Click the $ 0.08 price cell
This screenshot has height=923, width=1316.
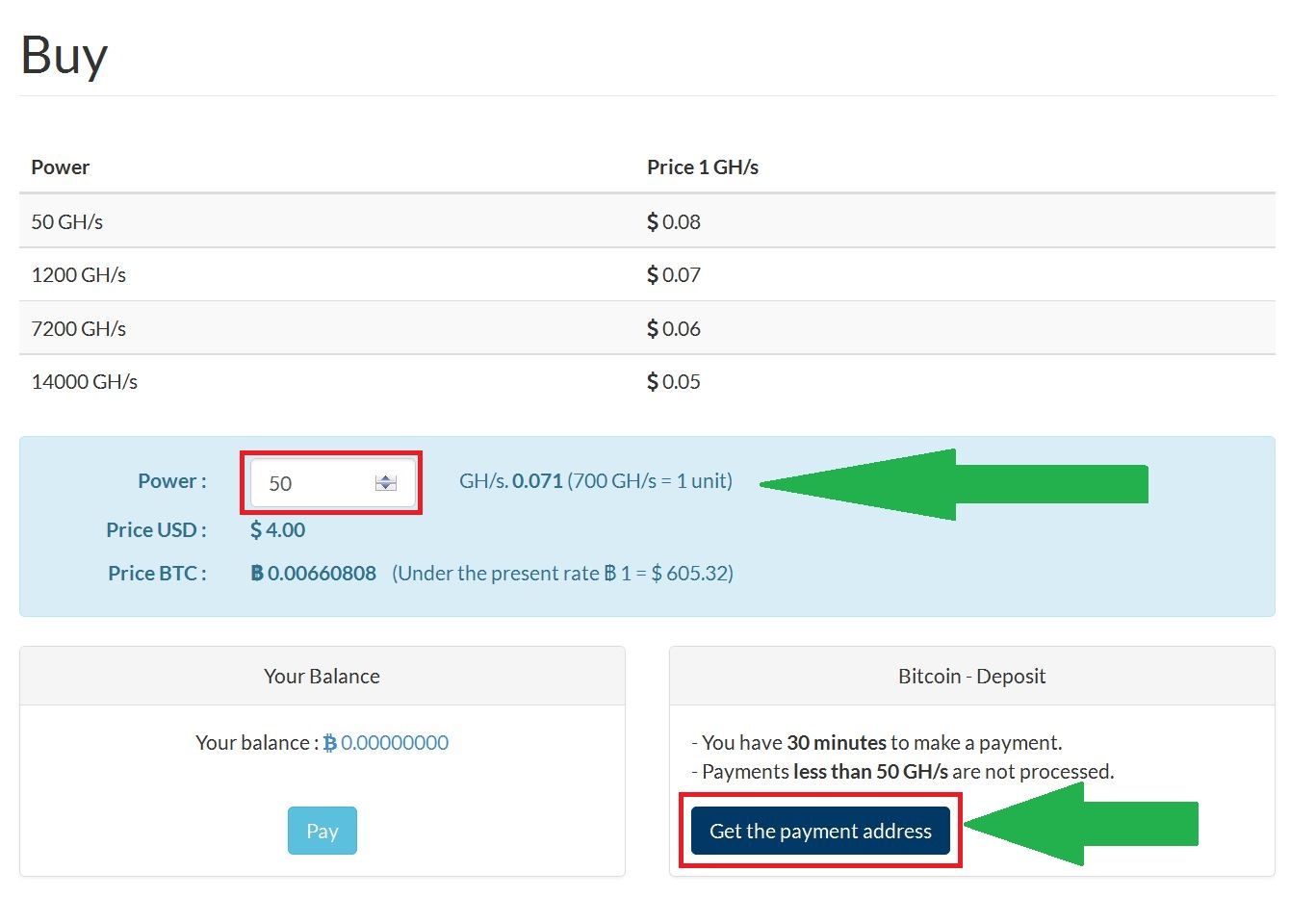tap(674, 221)
